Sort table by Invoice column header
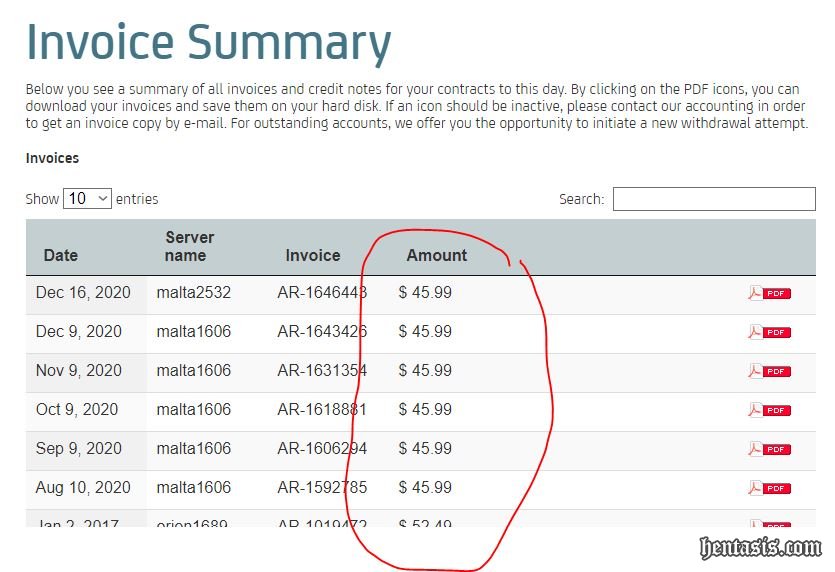This screenshot has width=835, height=572. pos(313,255)
